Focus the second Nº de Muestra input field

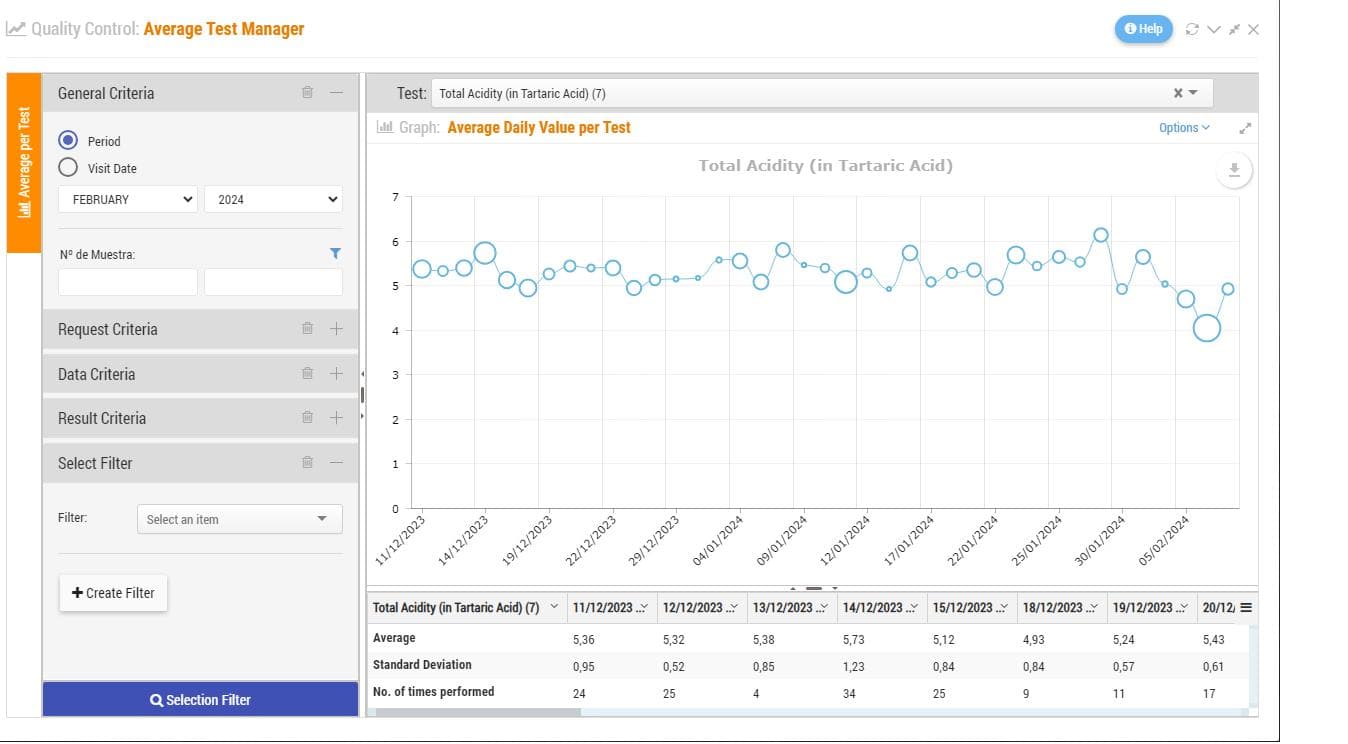[273, 282]
